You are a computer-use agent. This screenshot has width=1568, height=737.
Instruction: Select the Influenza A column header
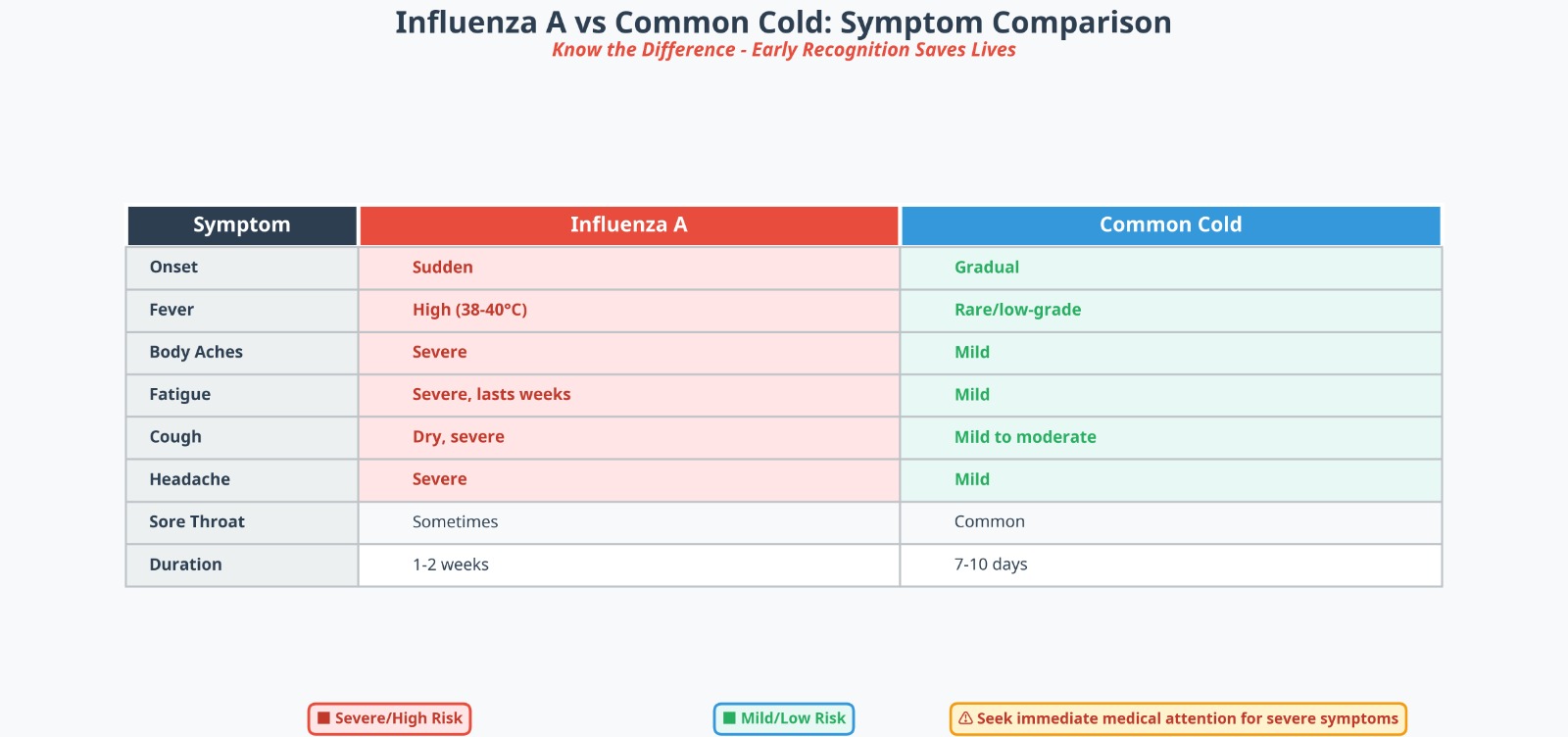pos(629,225)
